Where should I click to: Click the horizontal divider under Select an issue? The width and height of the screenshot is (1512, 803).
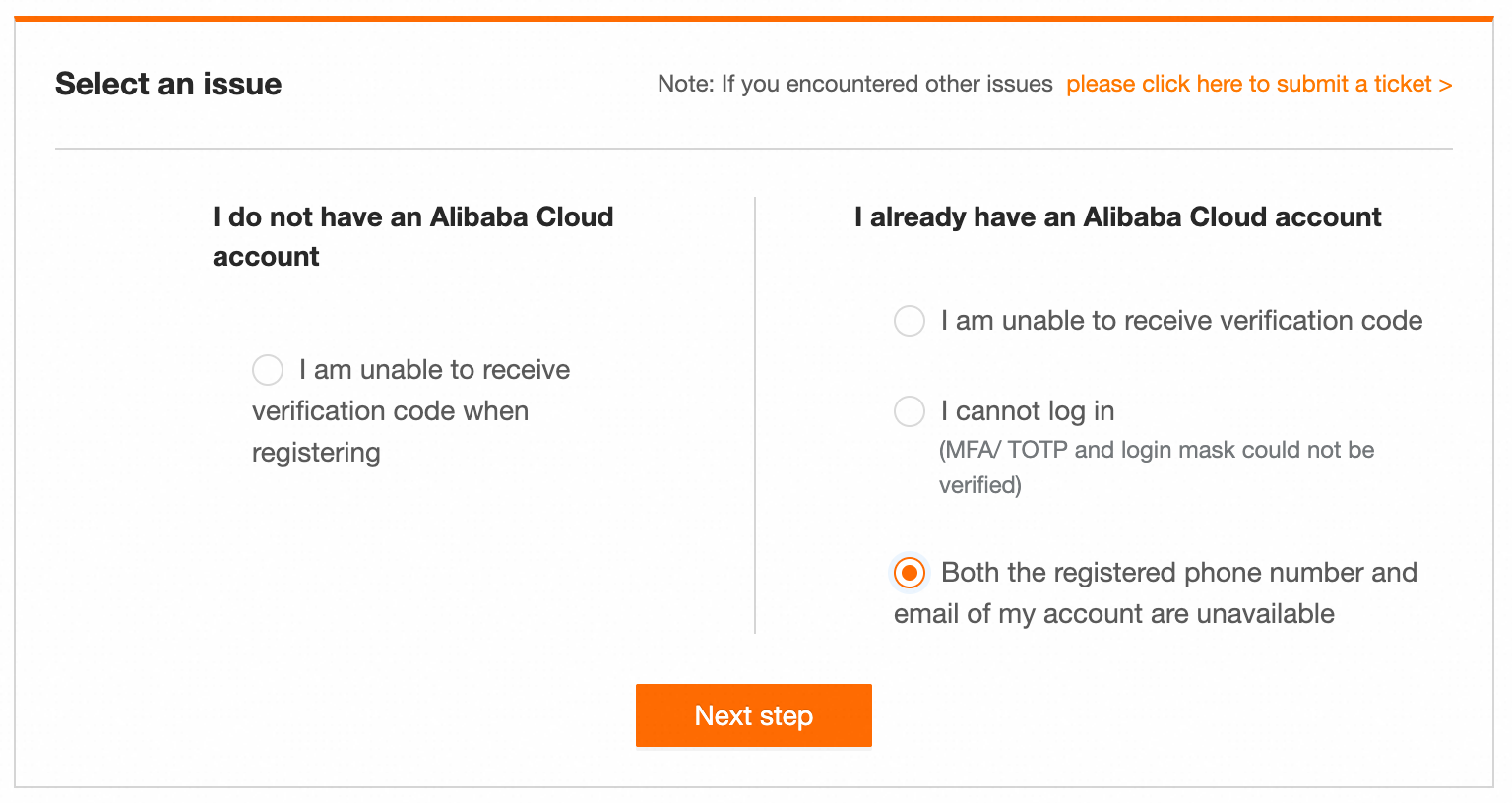tap(753, 149)
